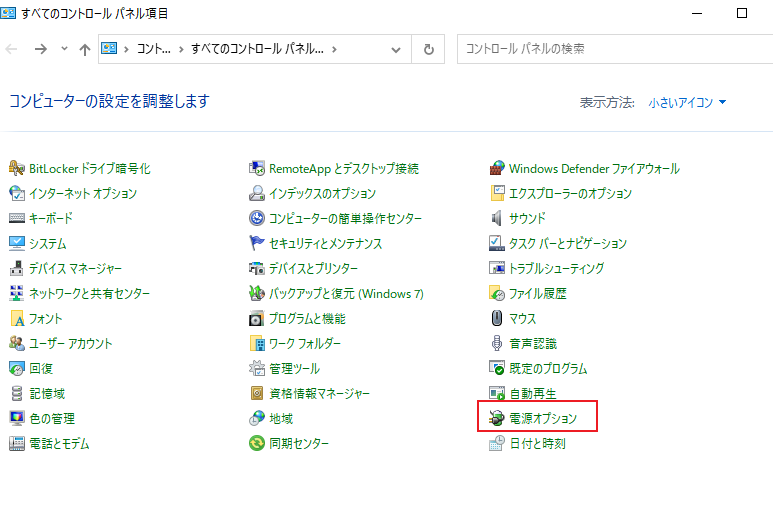Image resolution: width=773 pixels, height=505 pixels.
Task: Expand chevron after the control panel icon
Action: [127, 49]
